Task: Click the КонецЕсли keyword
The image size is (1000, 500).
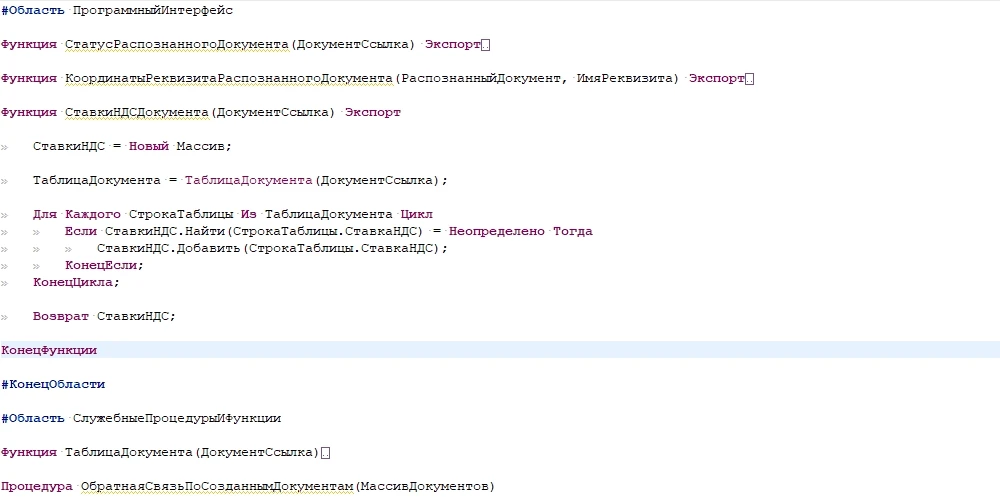Action: pos(101,265)
